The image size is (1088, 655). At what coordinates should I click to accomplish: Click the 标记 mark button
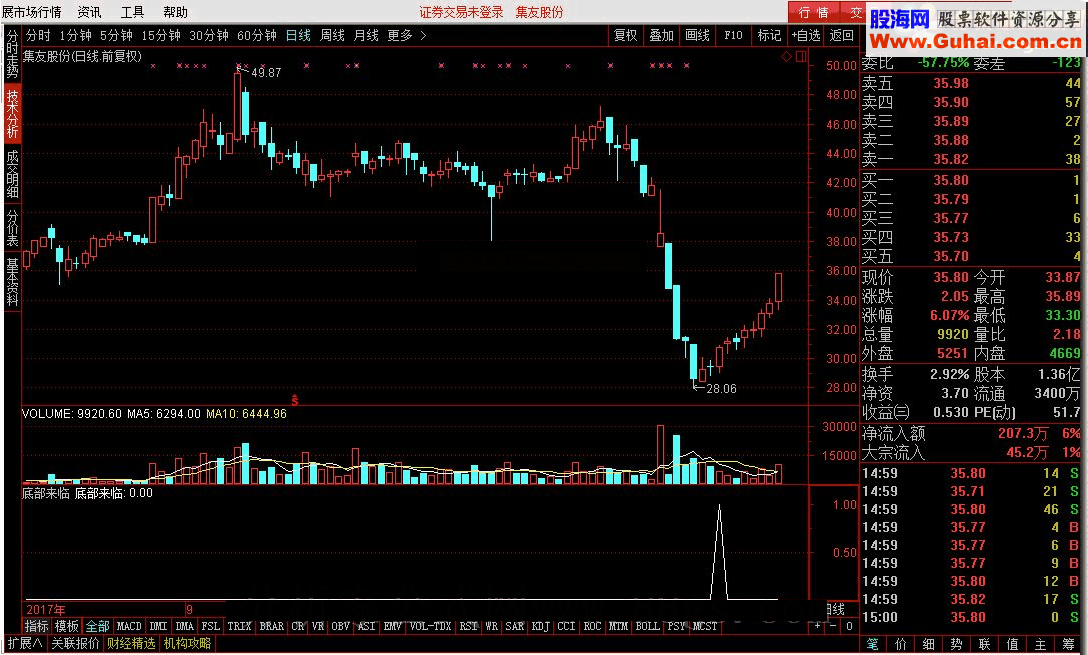coord(769,35)
